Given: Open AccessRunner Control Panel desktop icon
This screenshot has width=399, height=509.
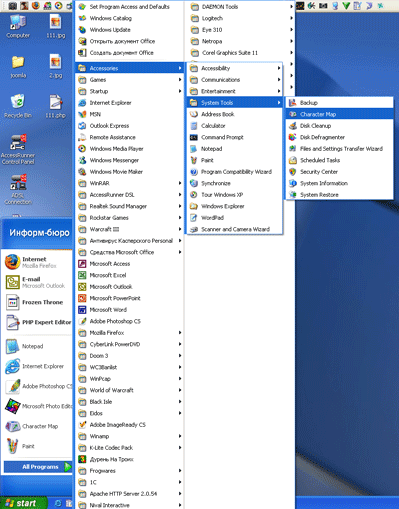Looking at the screenshot, I should [18, 149].
